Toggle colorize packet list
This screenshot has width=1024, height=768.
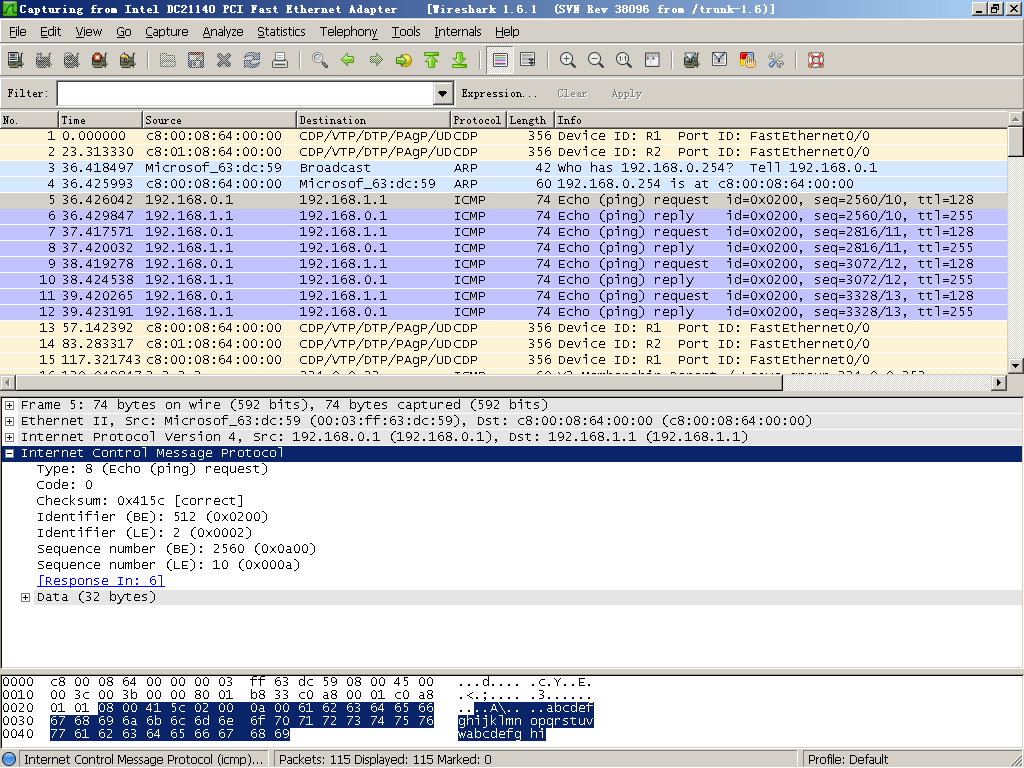pos(500,61)
